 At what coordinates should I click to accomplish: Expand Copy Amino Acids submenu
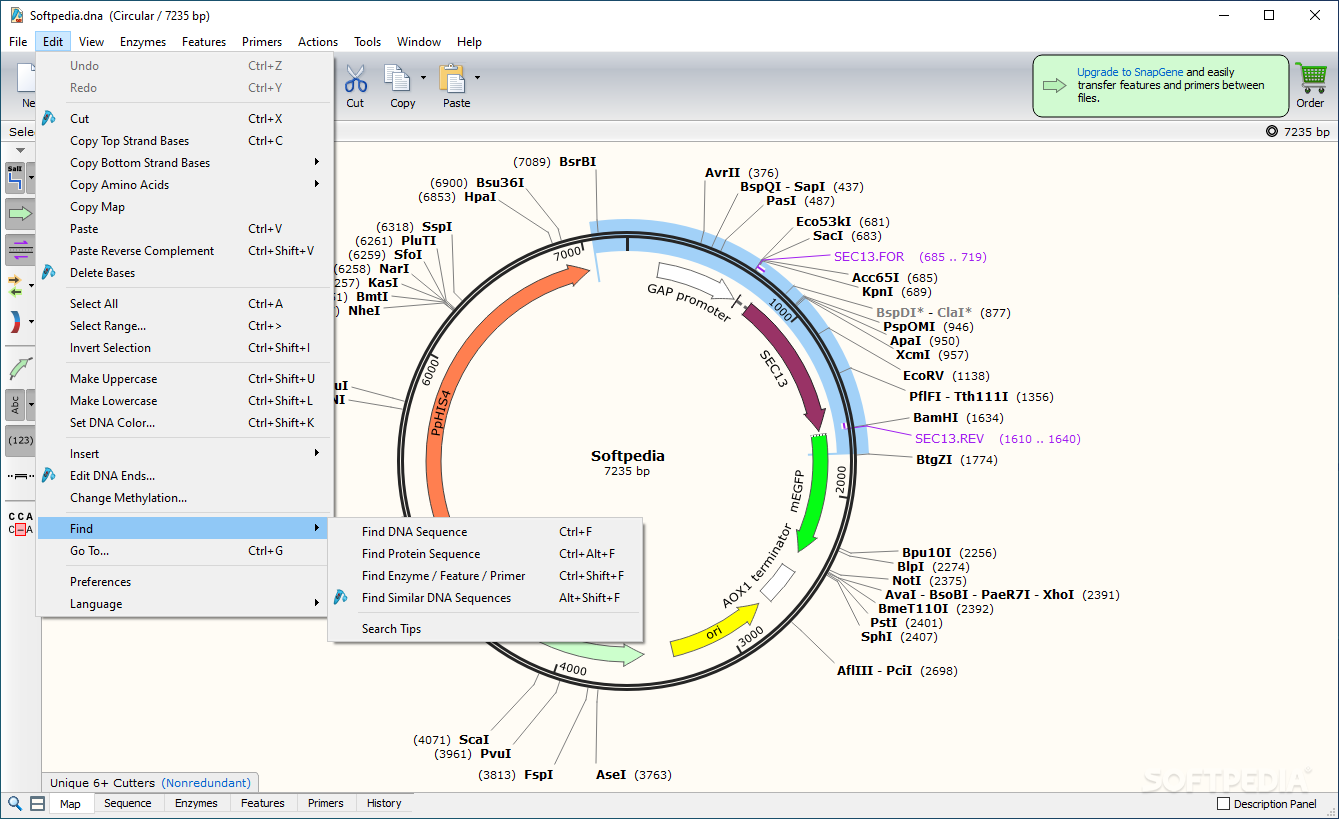click(x=317, y=184)
